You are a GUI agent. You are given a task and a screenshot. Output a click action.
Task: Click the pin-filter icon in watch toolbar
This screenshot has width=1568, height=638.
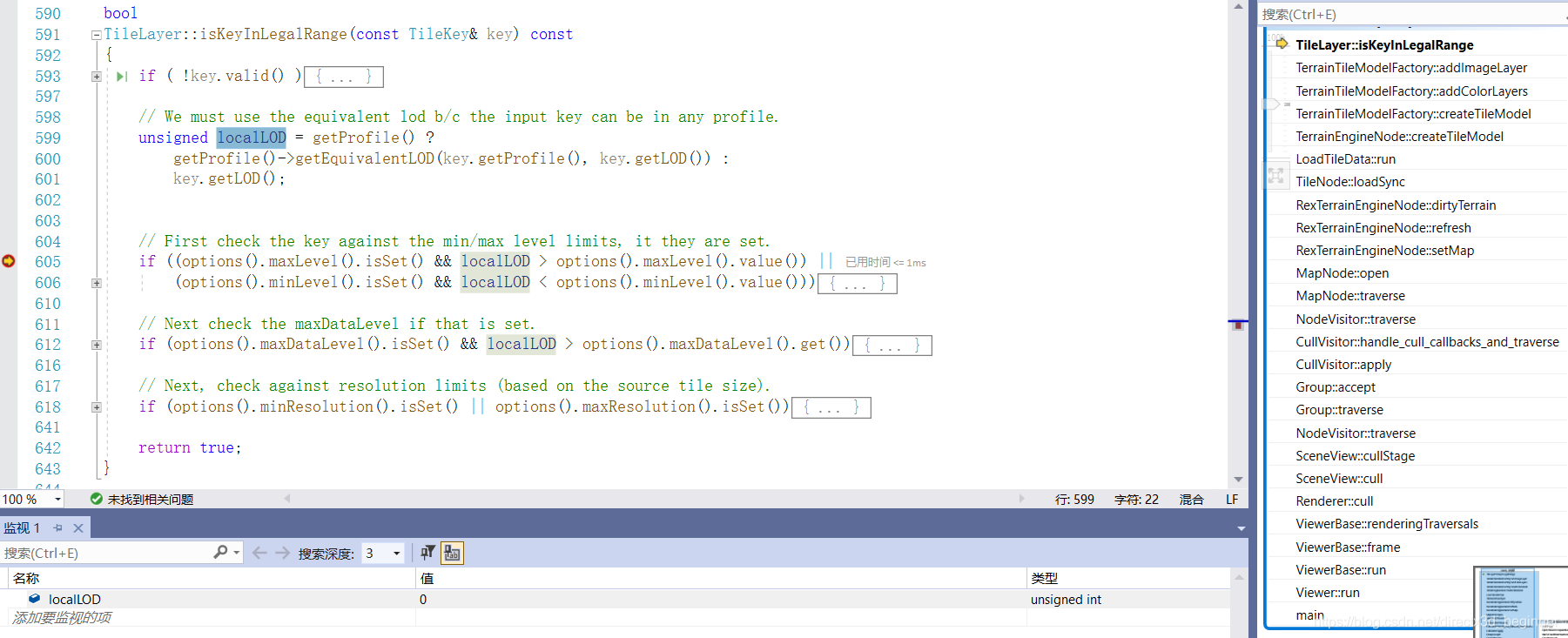pyautogui.click(x=427, y=553)
